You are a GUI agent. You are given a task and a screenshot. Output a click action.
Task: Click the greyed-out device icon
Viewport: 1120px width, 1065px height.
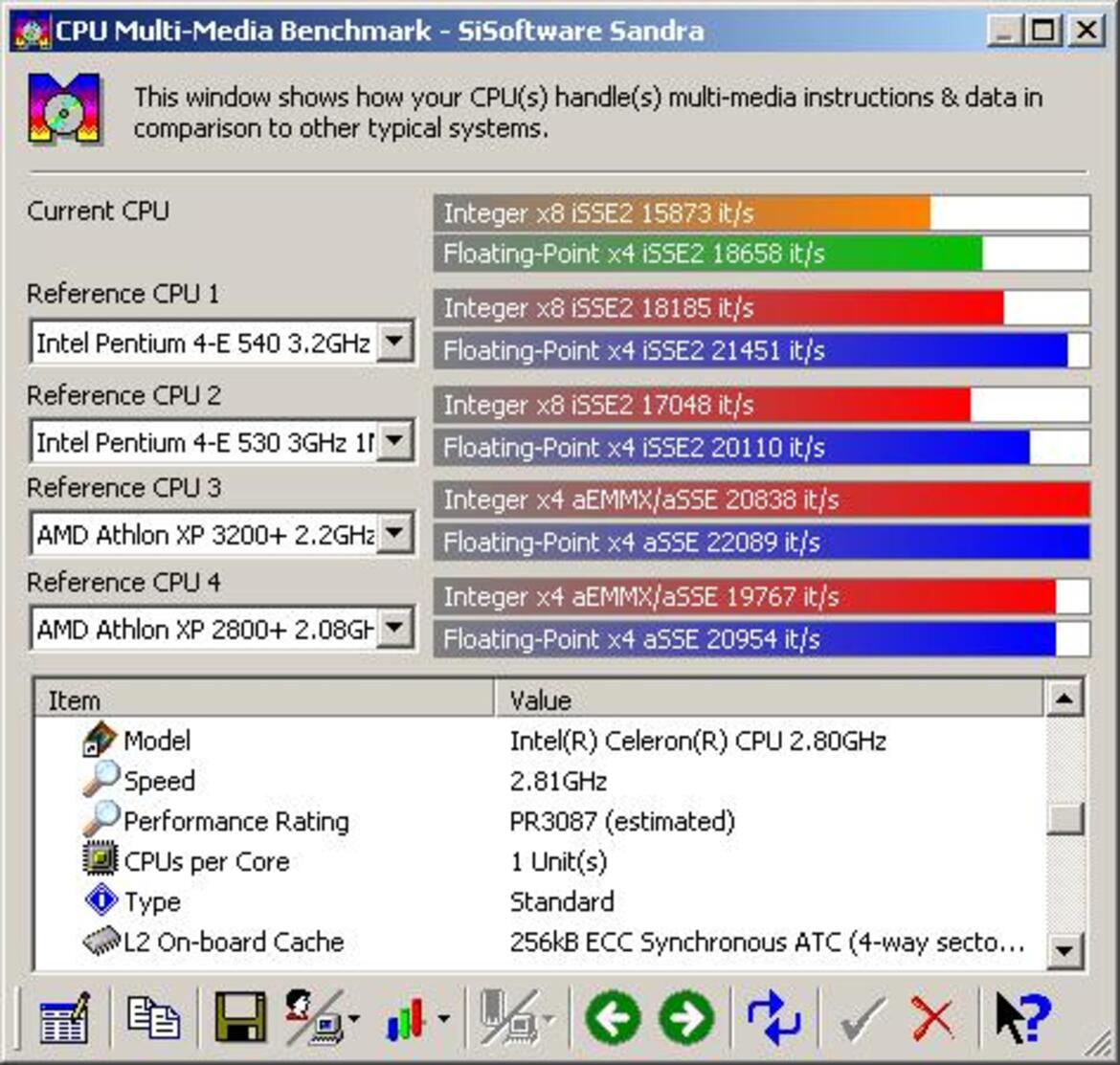508,1017
